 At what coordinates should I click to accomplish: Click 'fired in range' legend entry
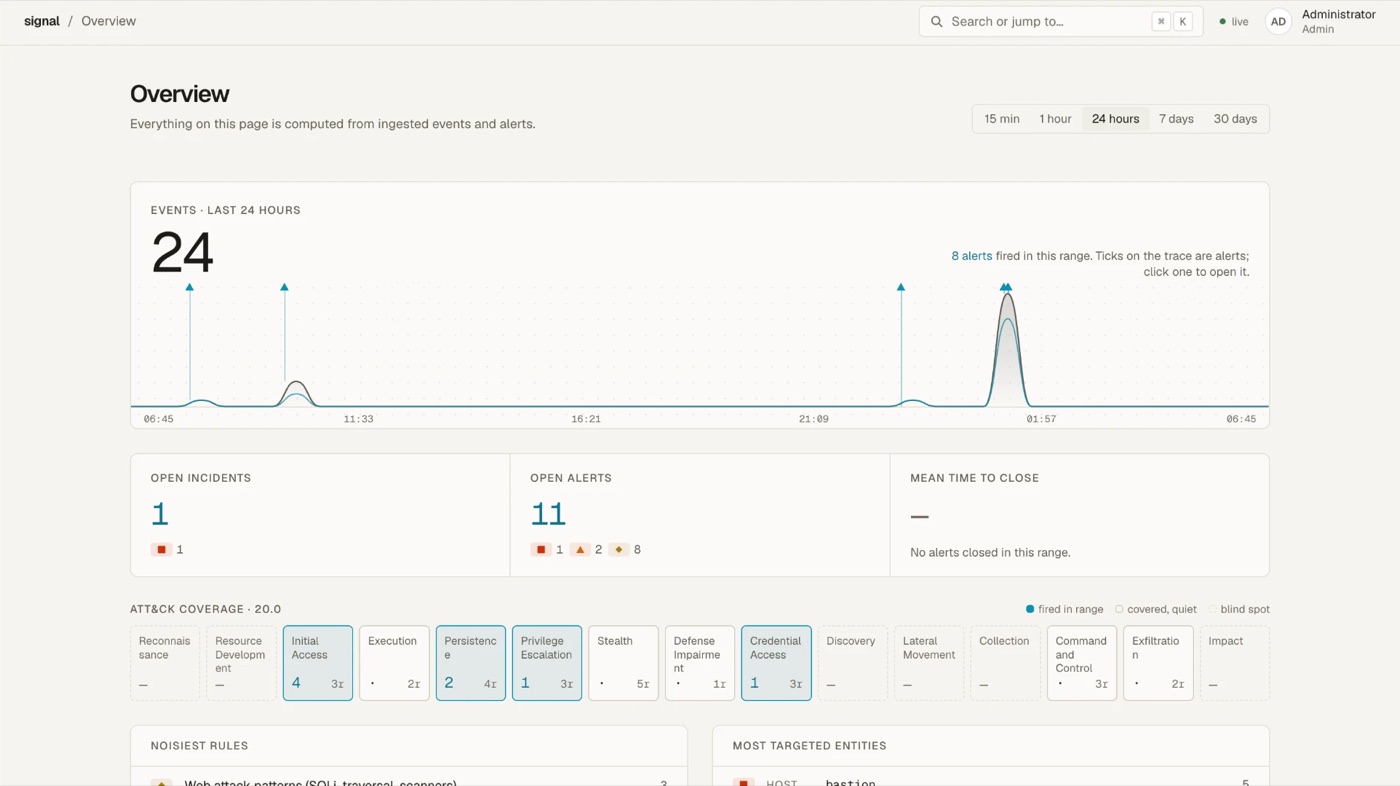click(1064, 609)
